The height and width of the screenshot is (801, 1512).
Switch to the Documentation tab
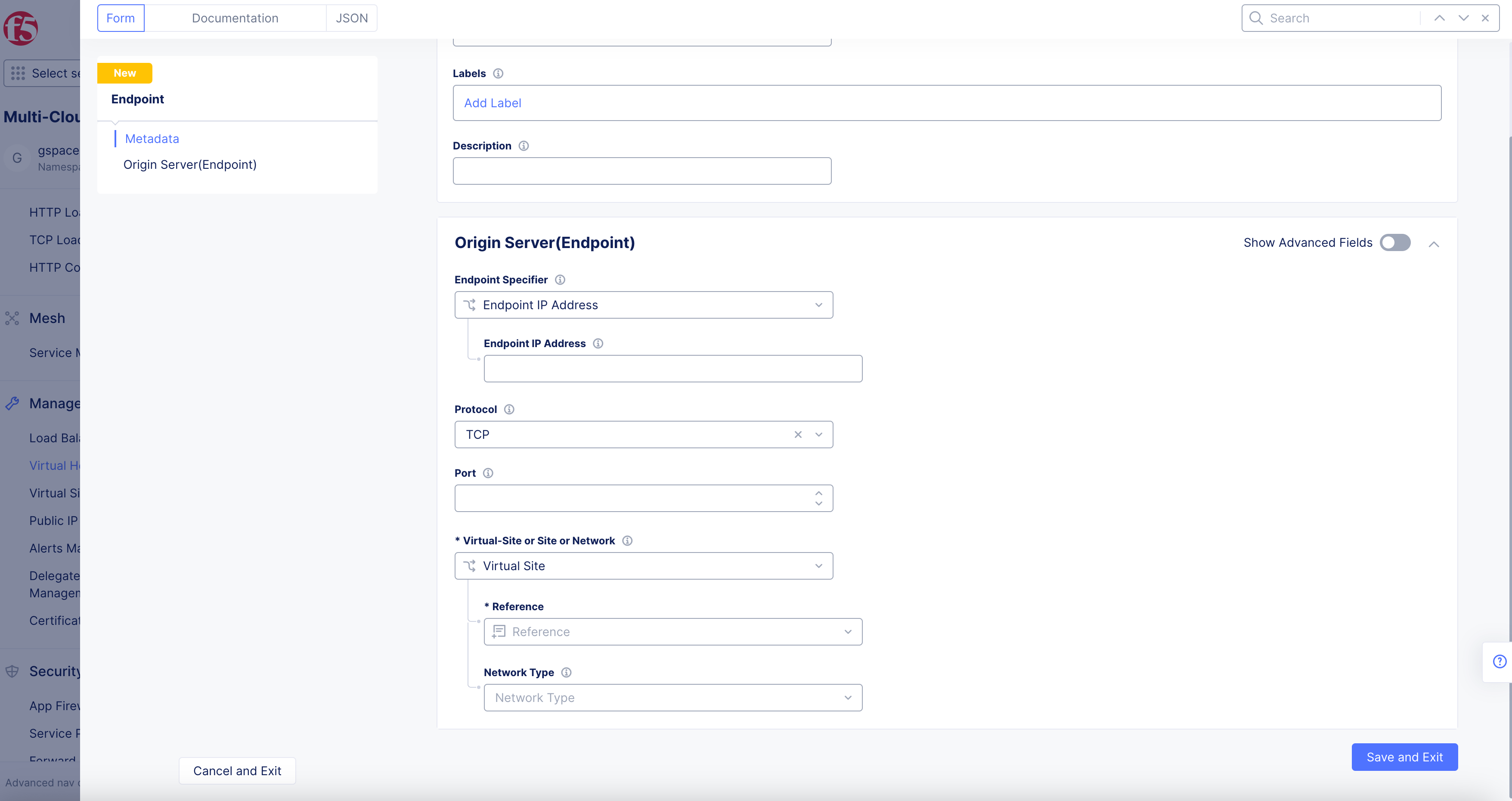tap(235, 18)
